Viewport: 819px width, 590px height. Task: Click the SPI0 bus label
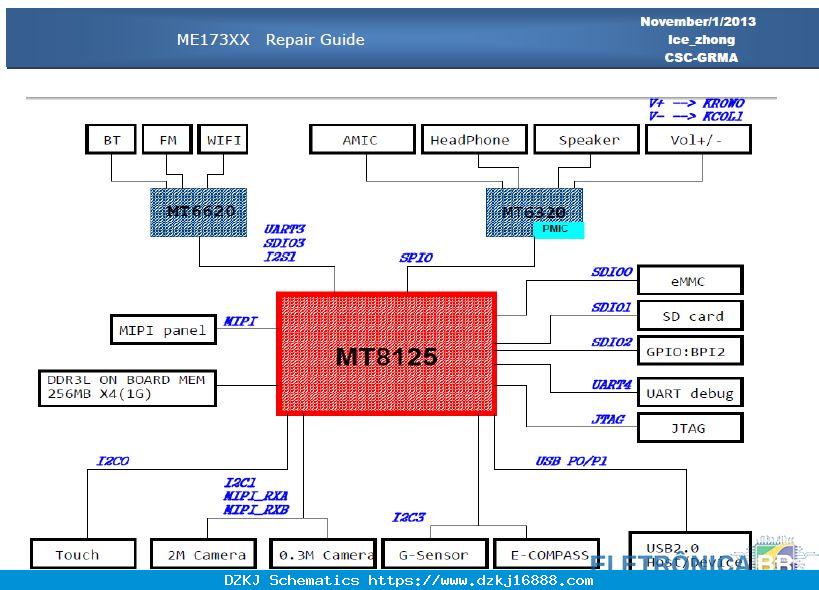(x=416, y=257)
